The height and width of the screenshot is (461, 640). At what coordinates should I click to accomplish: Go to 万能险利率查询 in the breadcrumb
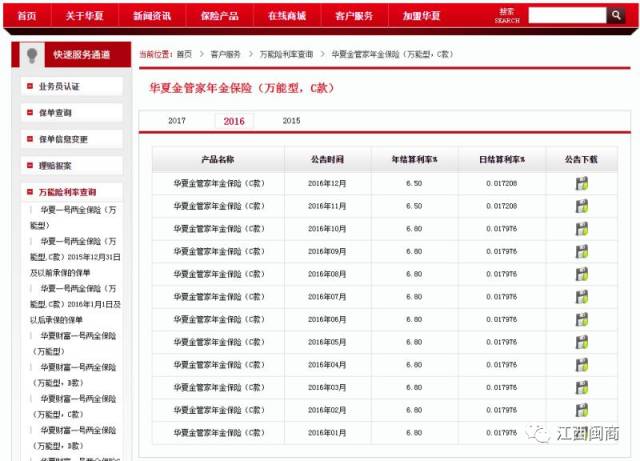click(x=287, y=54)
